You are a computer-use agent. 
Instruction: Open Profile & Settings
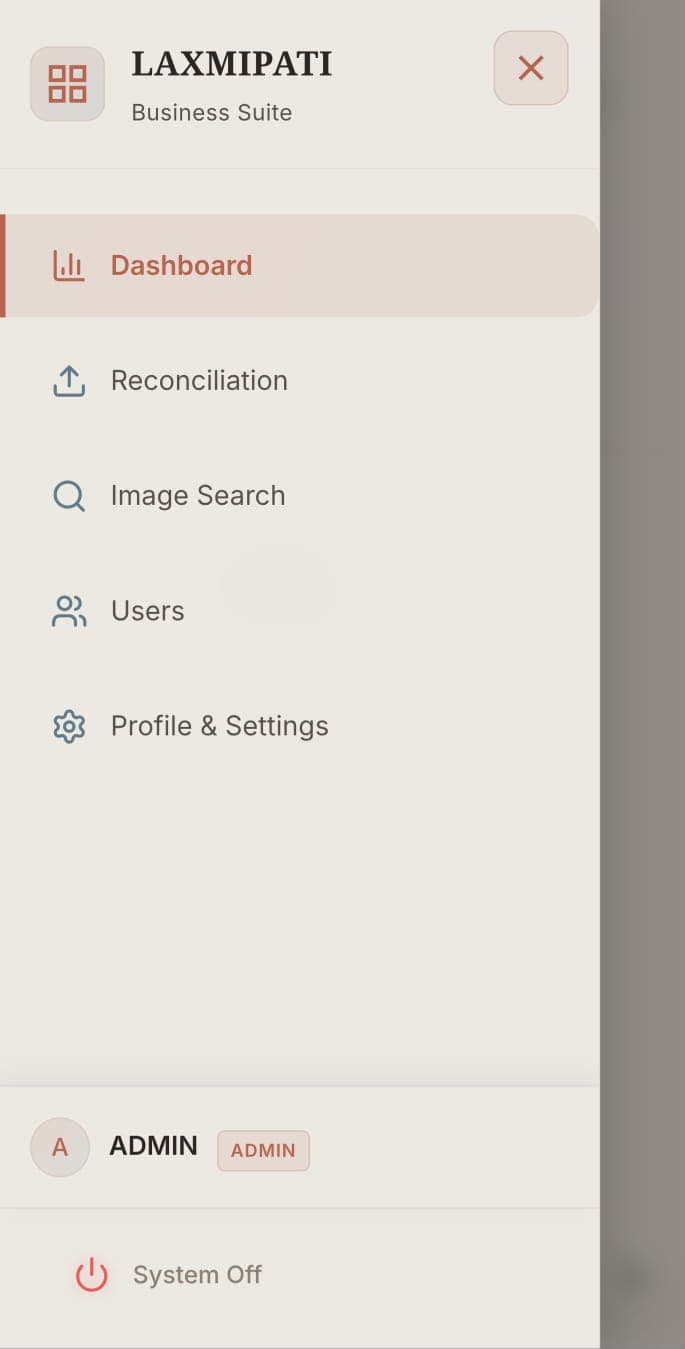tap(219, 726)
